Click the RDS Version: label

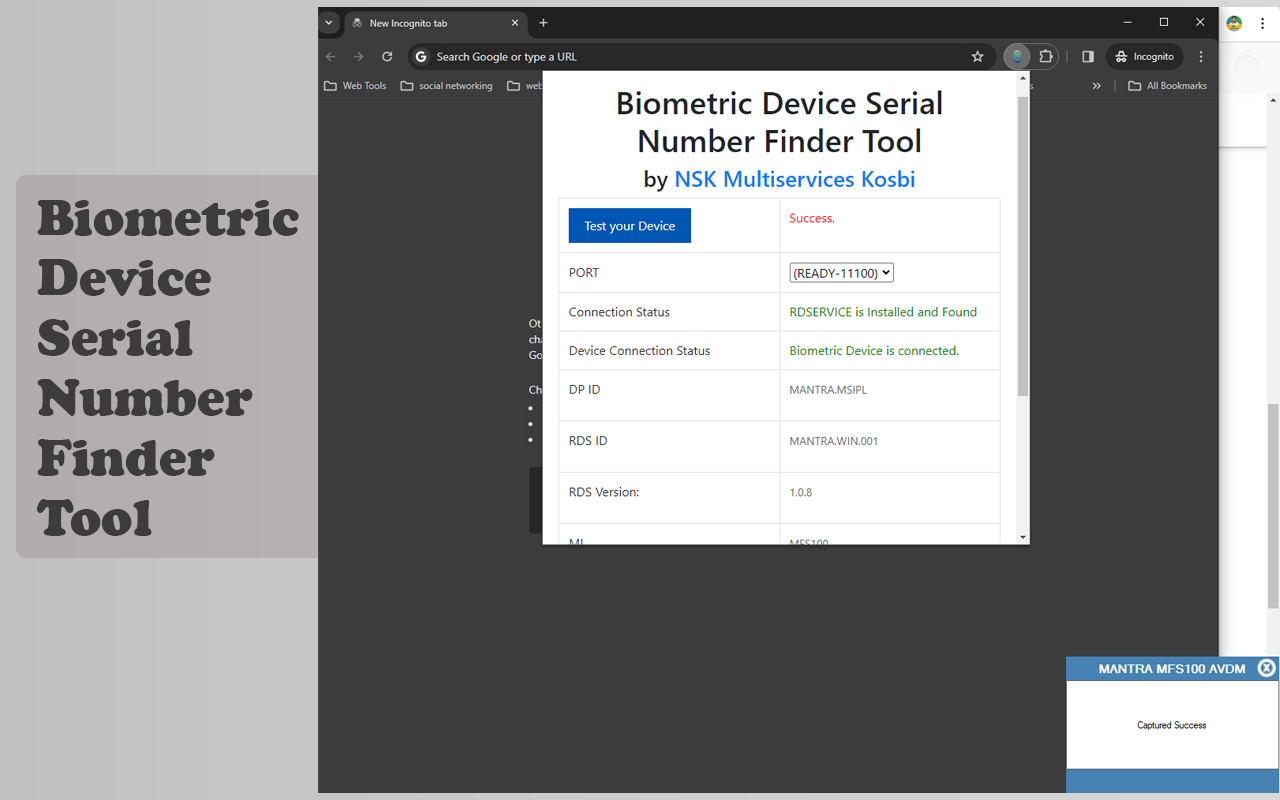[604, 492]
